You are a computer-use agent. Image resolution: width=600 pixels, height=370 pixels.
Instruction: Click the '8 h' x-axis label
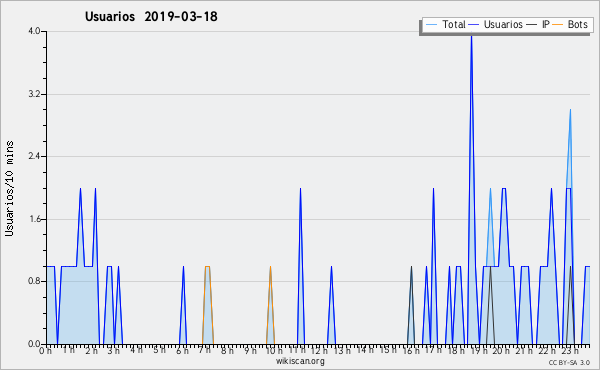pyautogui.click(x=227, y=350)
